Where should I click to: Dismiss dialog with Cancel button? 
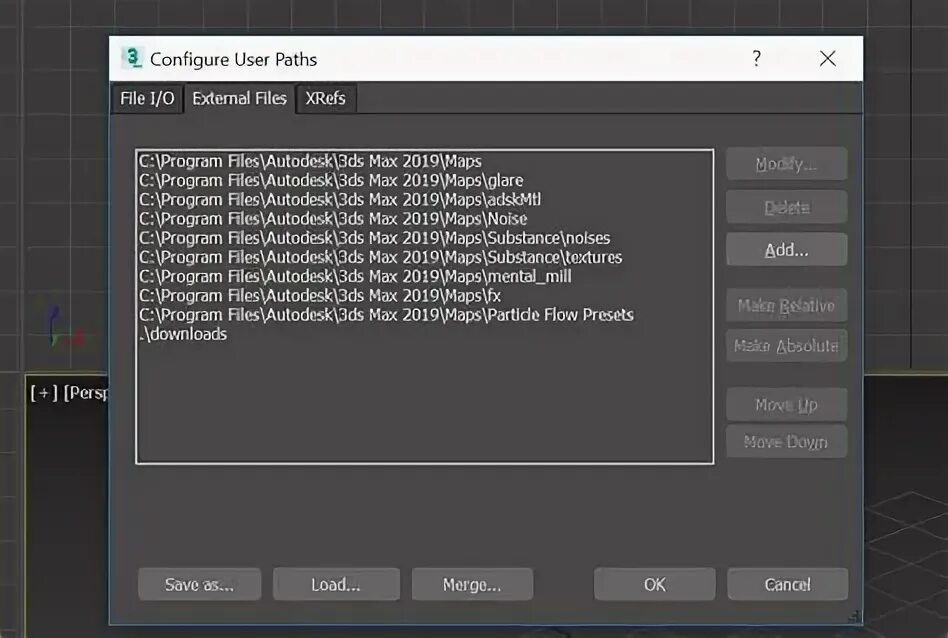788,584
